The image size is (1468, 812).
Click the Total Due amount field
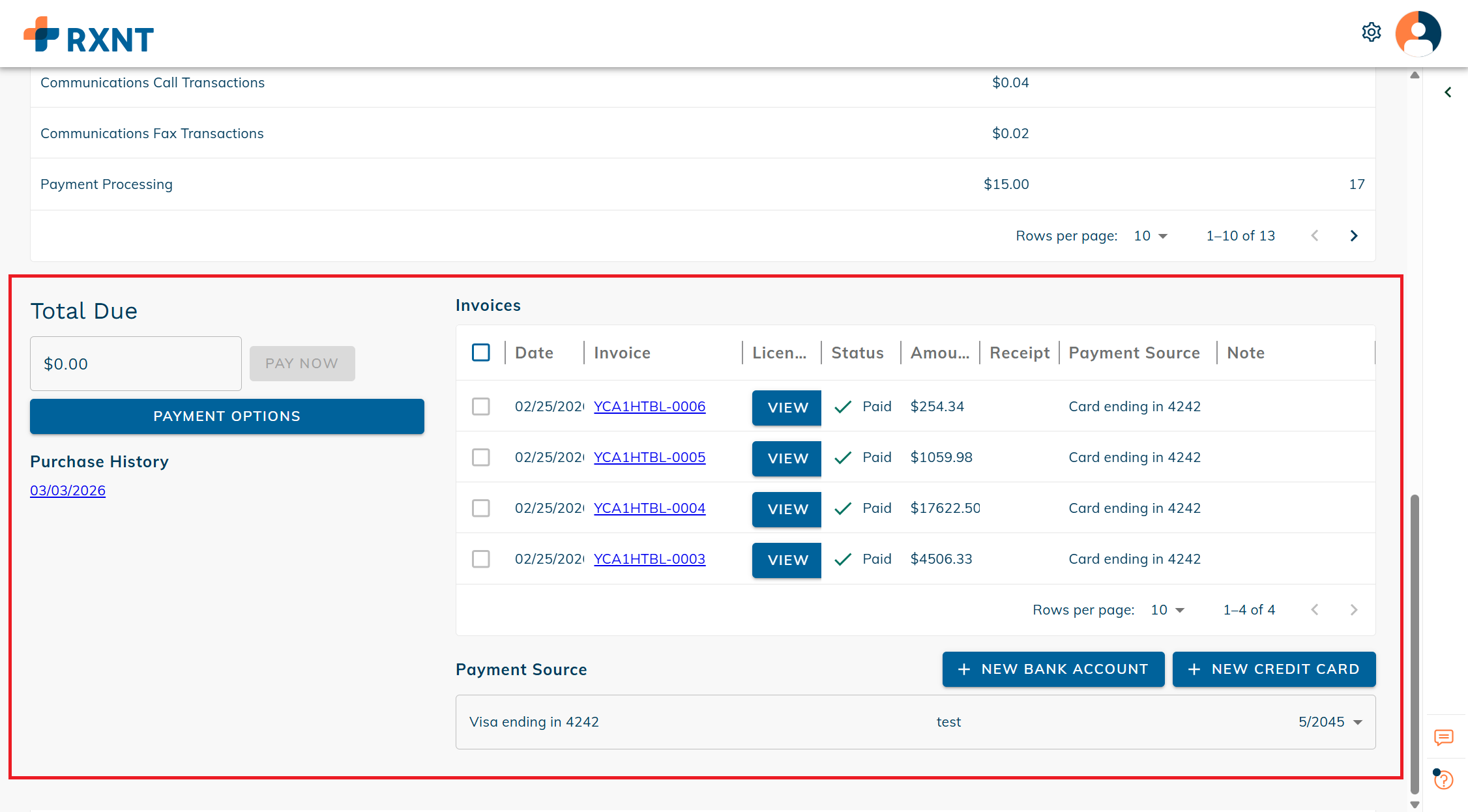tap(136, 364)
